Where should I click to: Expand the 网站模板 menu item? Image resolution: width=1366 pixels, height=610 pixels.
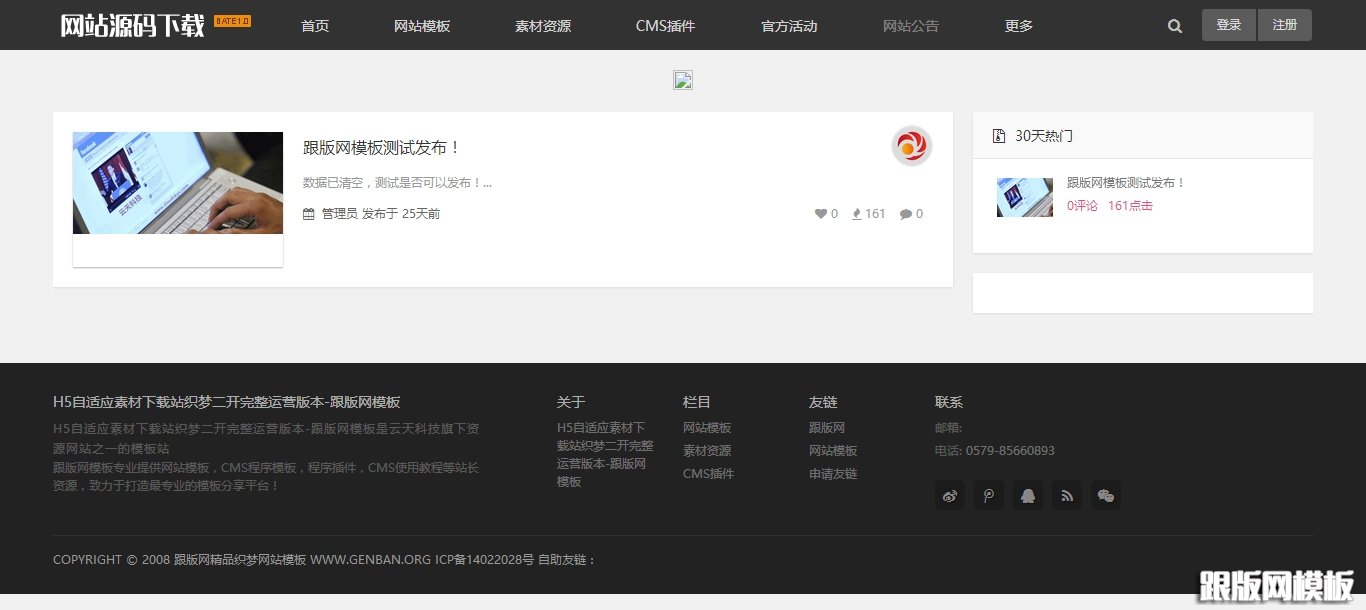coord(421,26)
